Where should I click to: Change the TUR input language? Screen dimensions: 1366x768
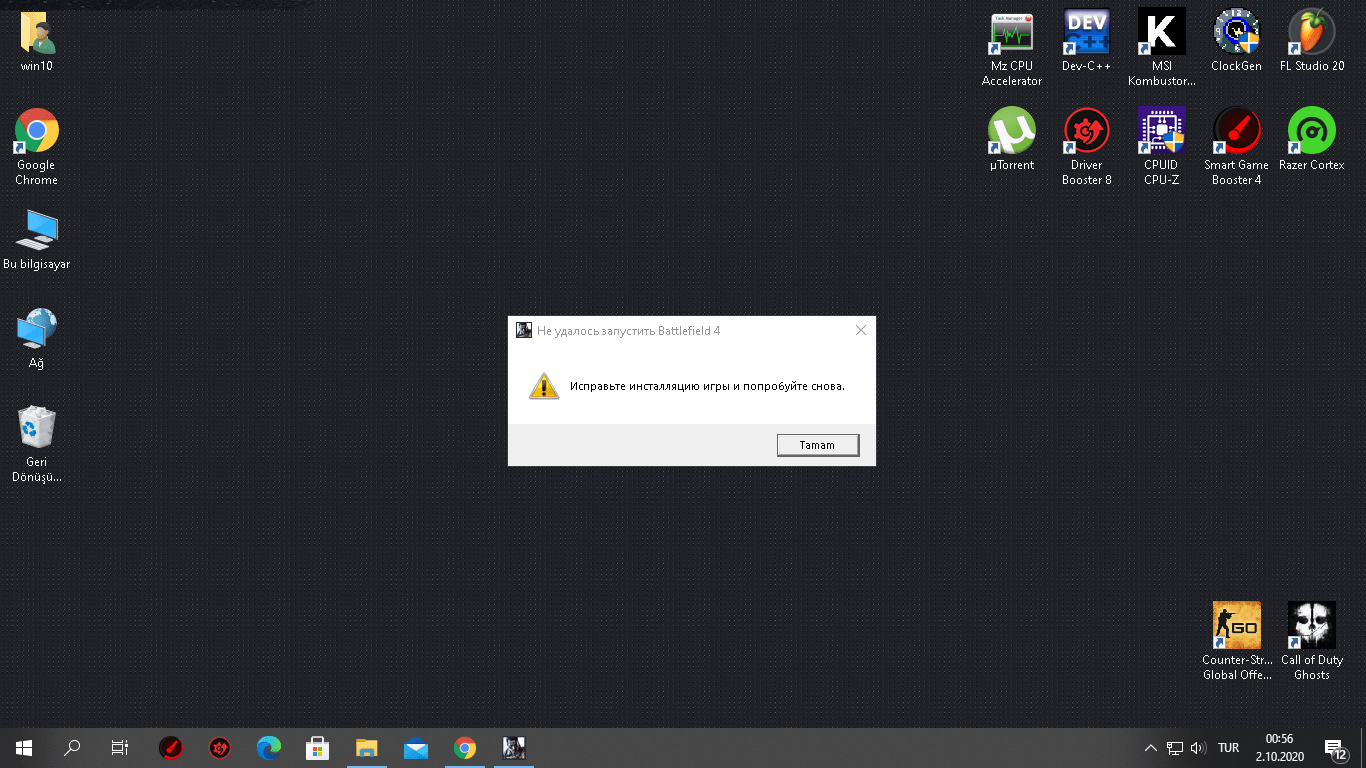point(1229,748)
